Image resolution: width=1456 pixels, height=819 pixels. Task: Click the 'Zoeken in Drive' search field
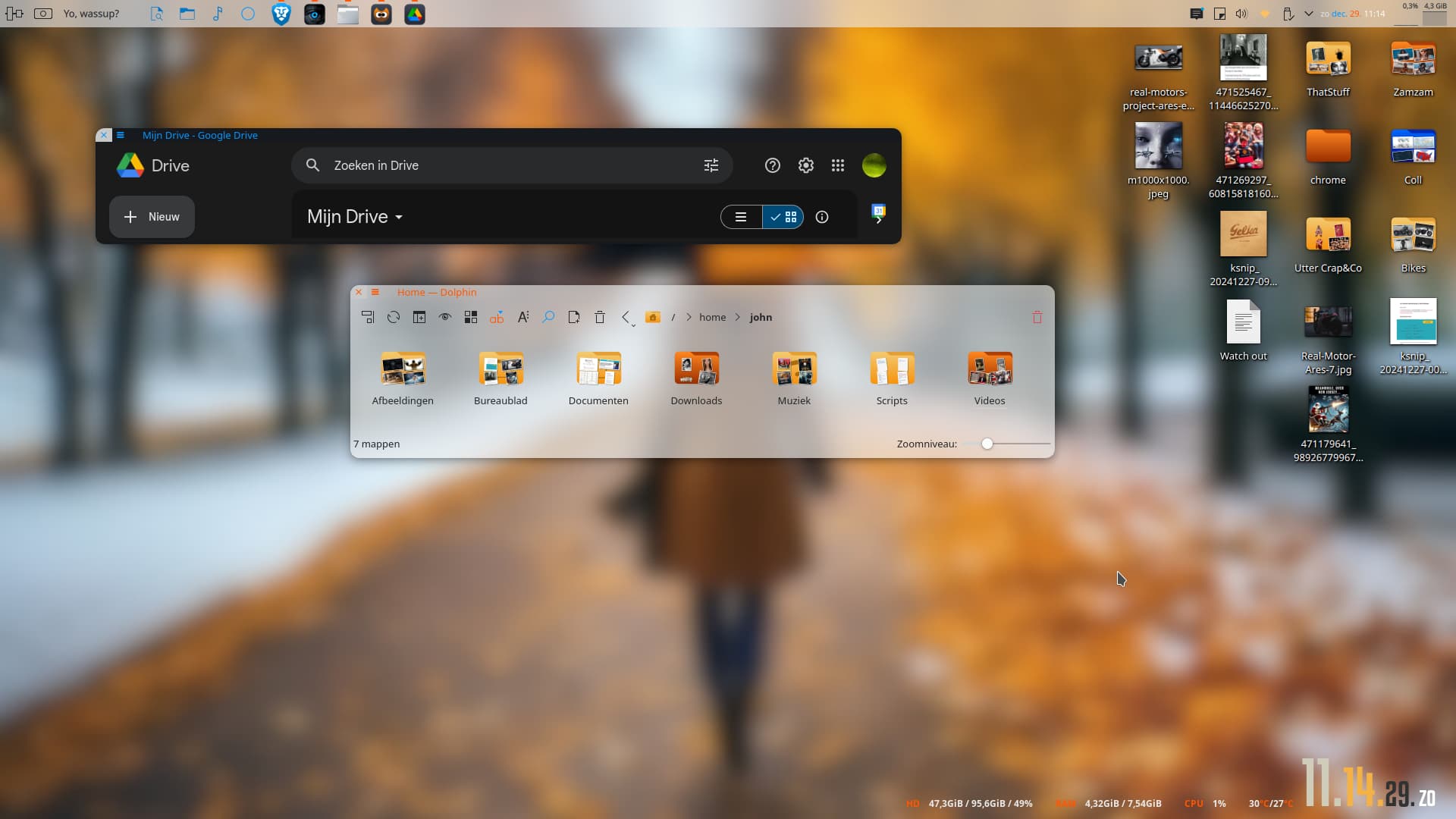[x=512, y=165]
